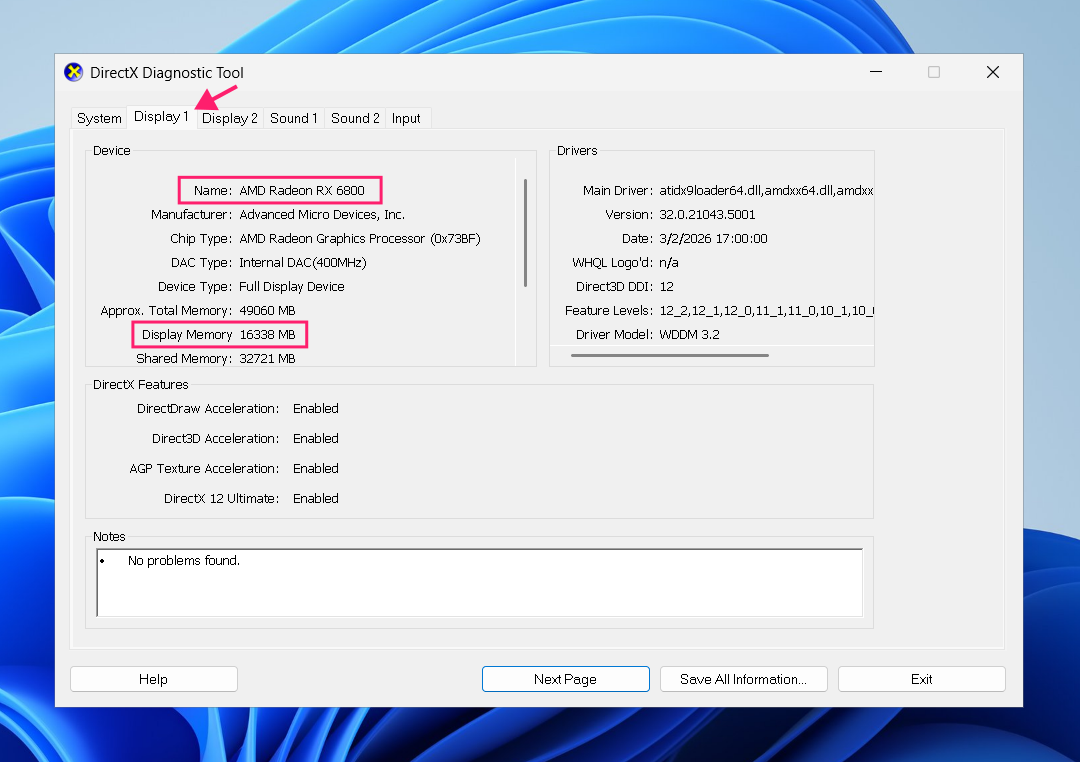Click the Drivers panel horizontal scrollbar

click(x=669, y=356)
